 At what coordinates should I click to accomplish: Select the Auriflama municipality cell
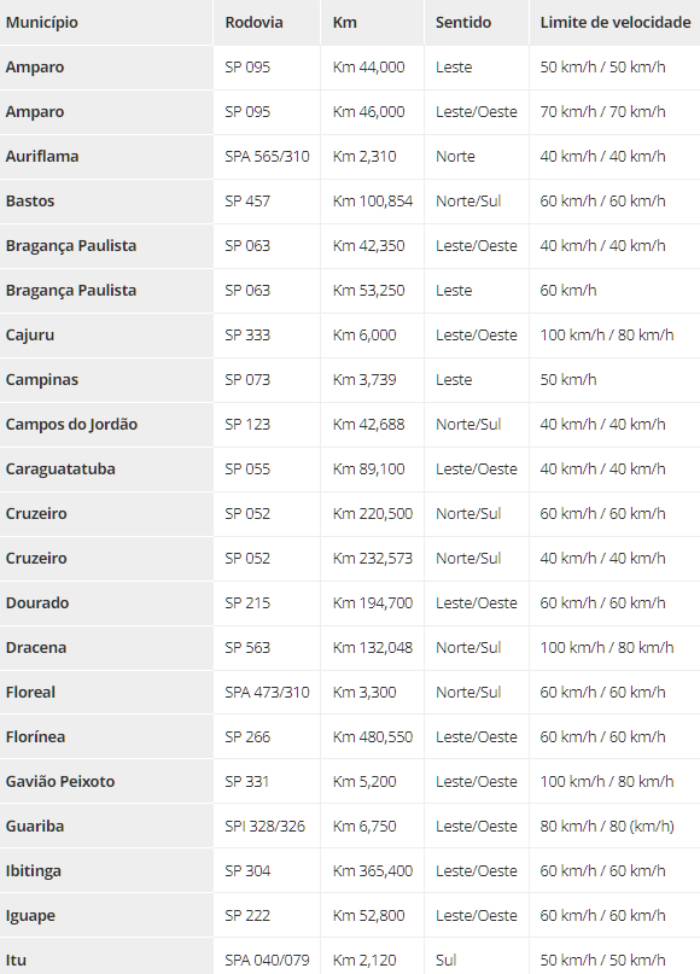click(x=42, y=156)
